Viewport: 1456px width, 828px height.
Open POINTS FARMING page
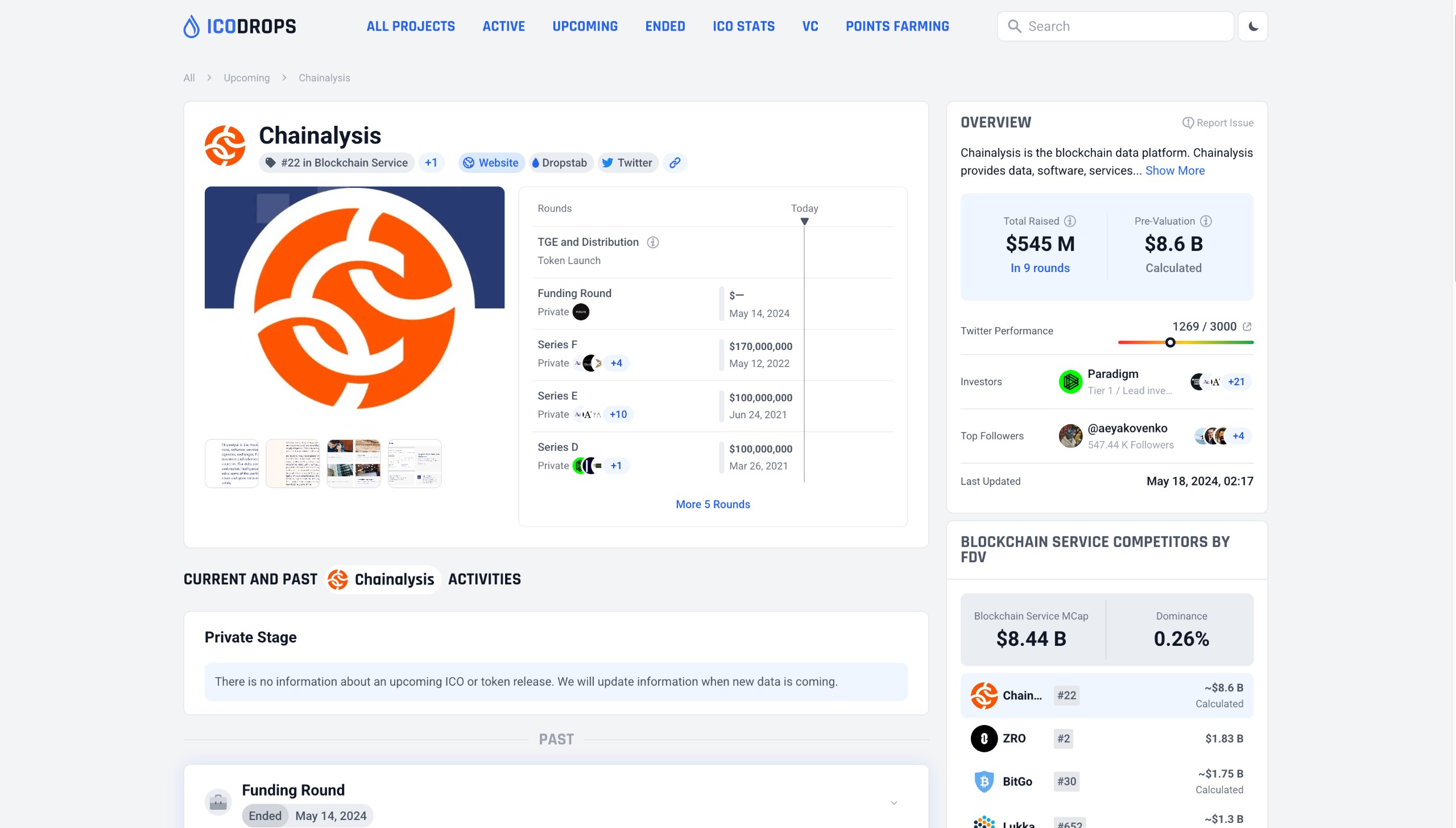(897, 26)
